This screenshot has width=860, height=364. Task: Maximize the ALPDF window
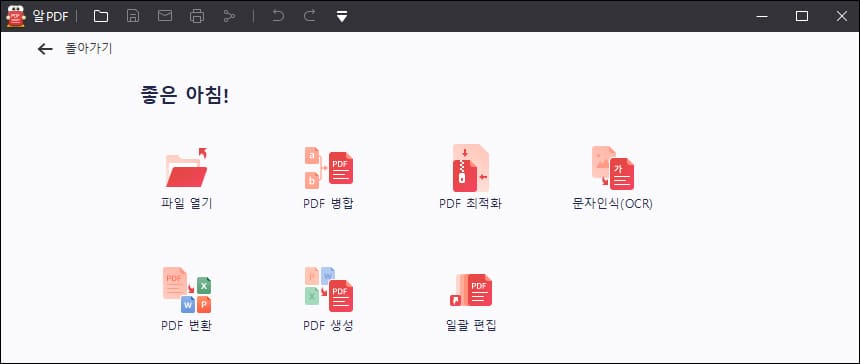[802, 16]
